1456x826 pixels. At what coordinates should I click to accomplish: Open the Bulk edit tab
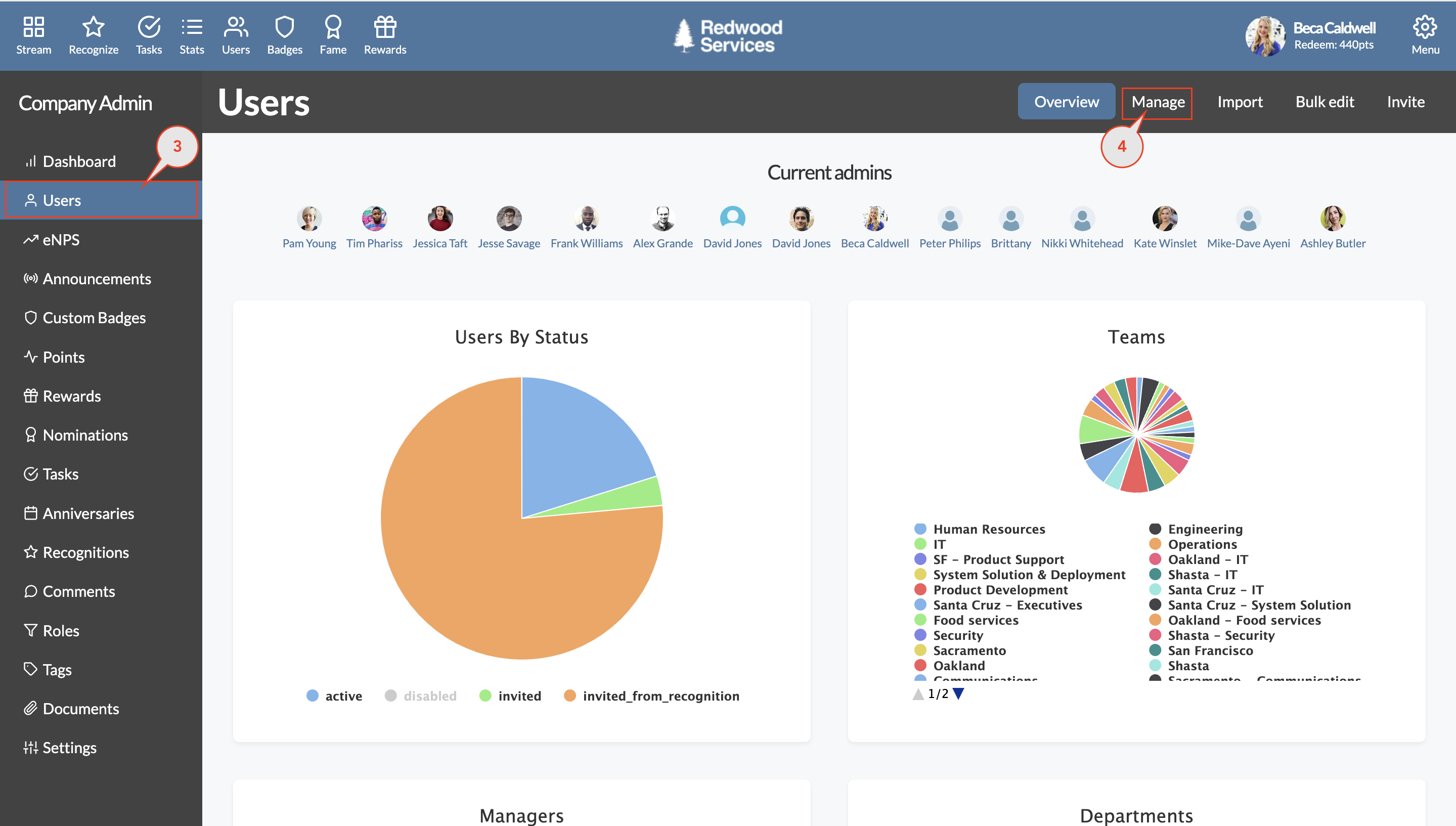click(x=1325, y=102)
